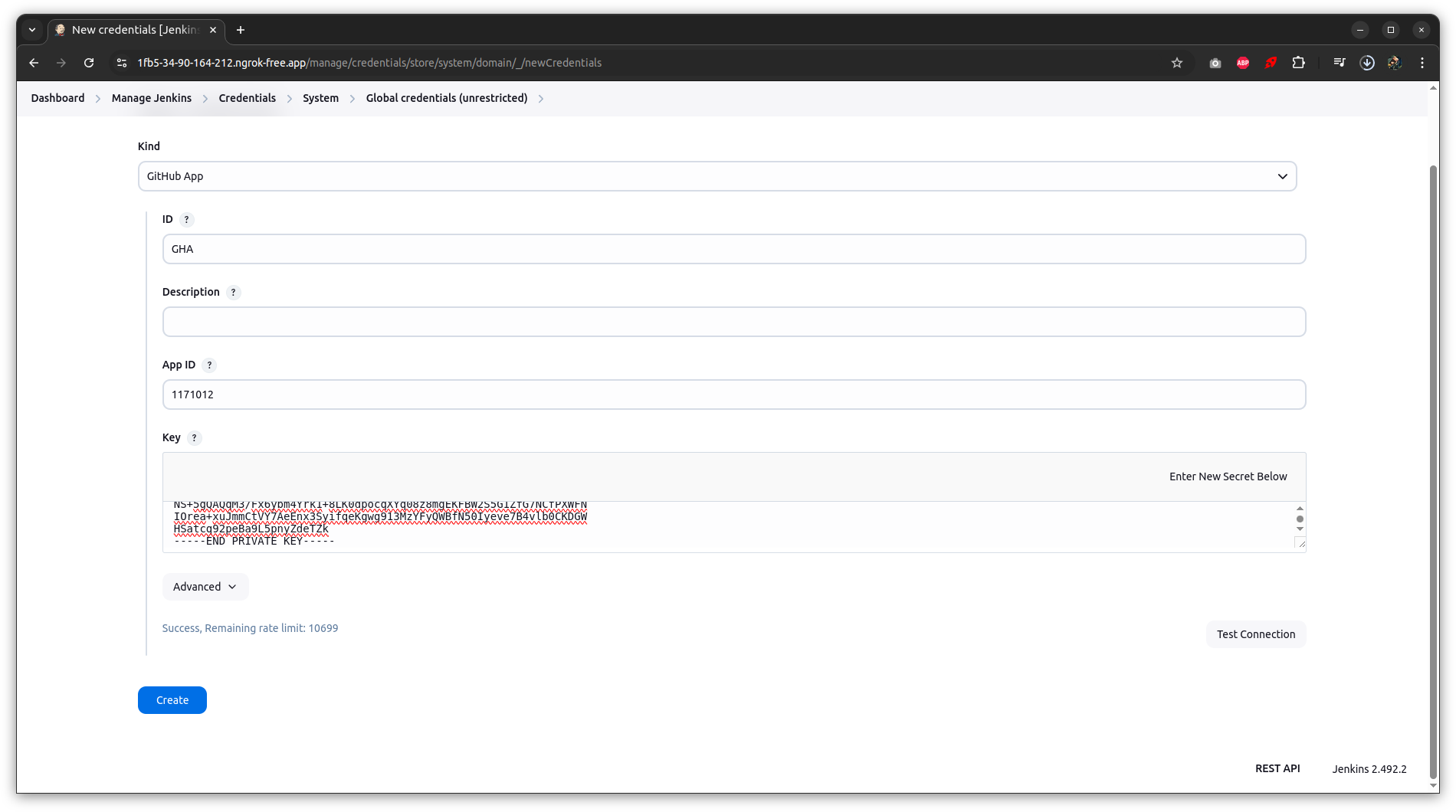Open the tab search dropdown arrow
This screenshot has width=1456, height=812.
click(x=32, y=30)
